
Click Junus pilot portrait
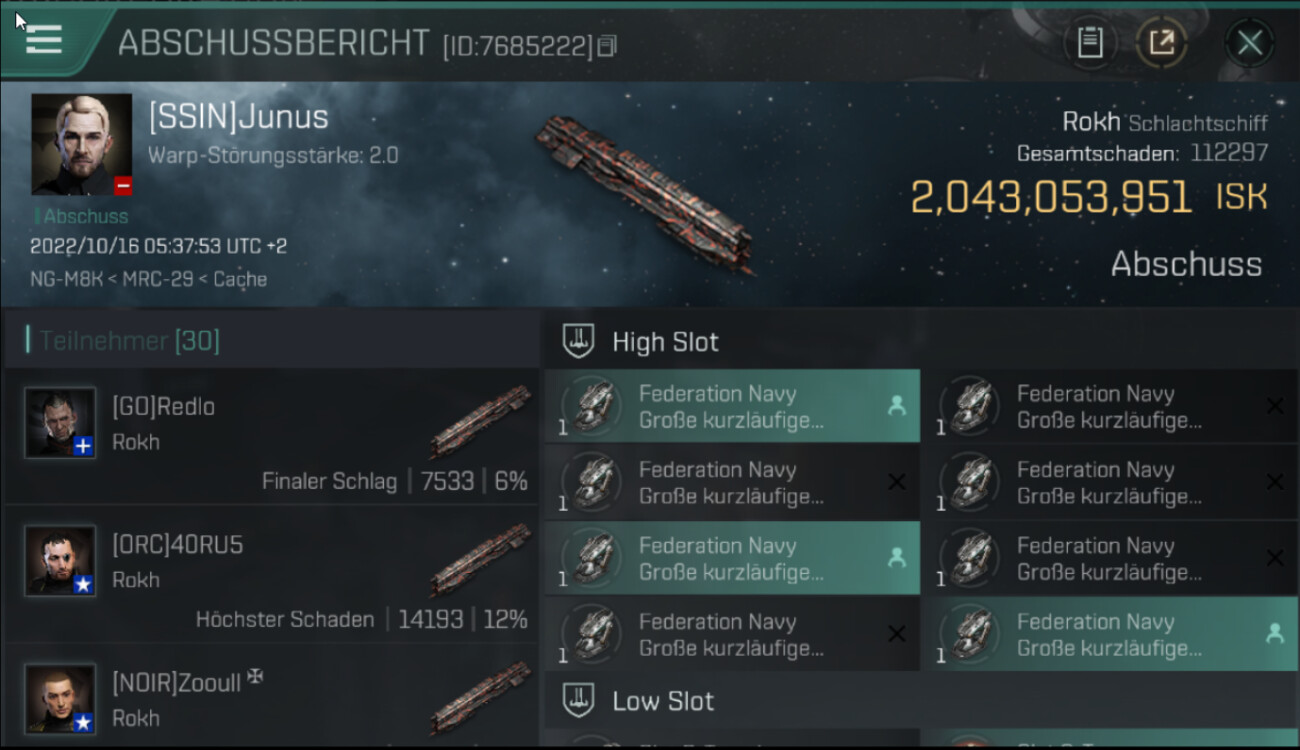(81, 144)
